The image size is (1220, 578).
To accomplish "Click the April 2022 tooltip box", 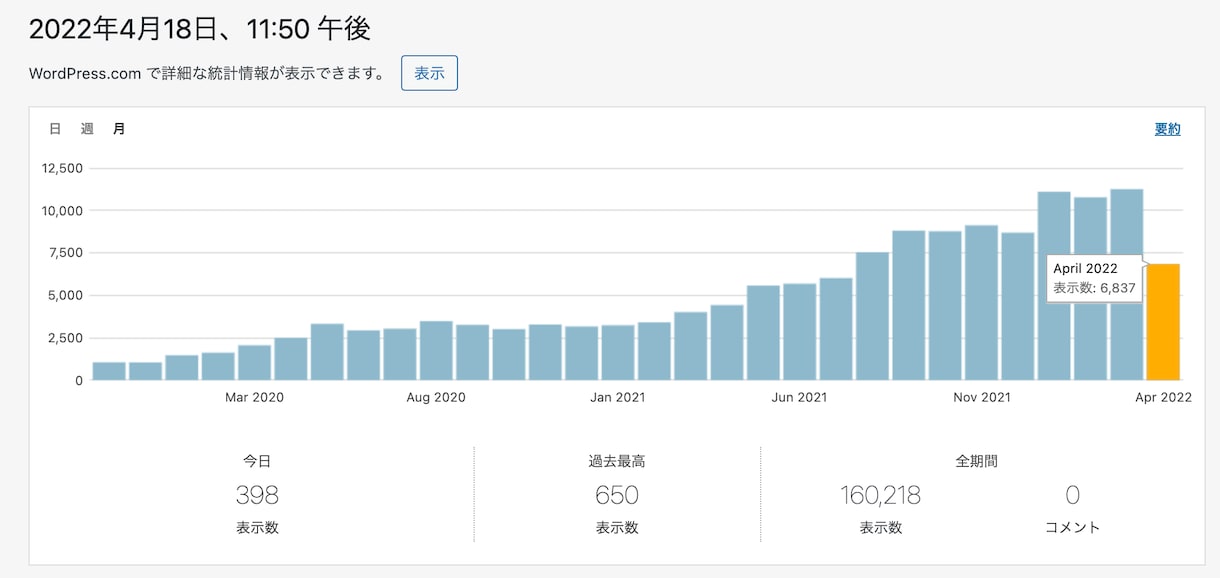I will coord(1095,279).
